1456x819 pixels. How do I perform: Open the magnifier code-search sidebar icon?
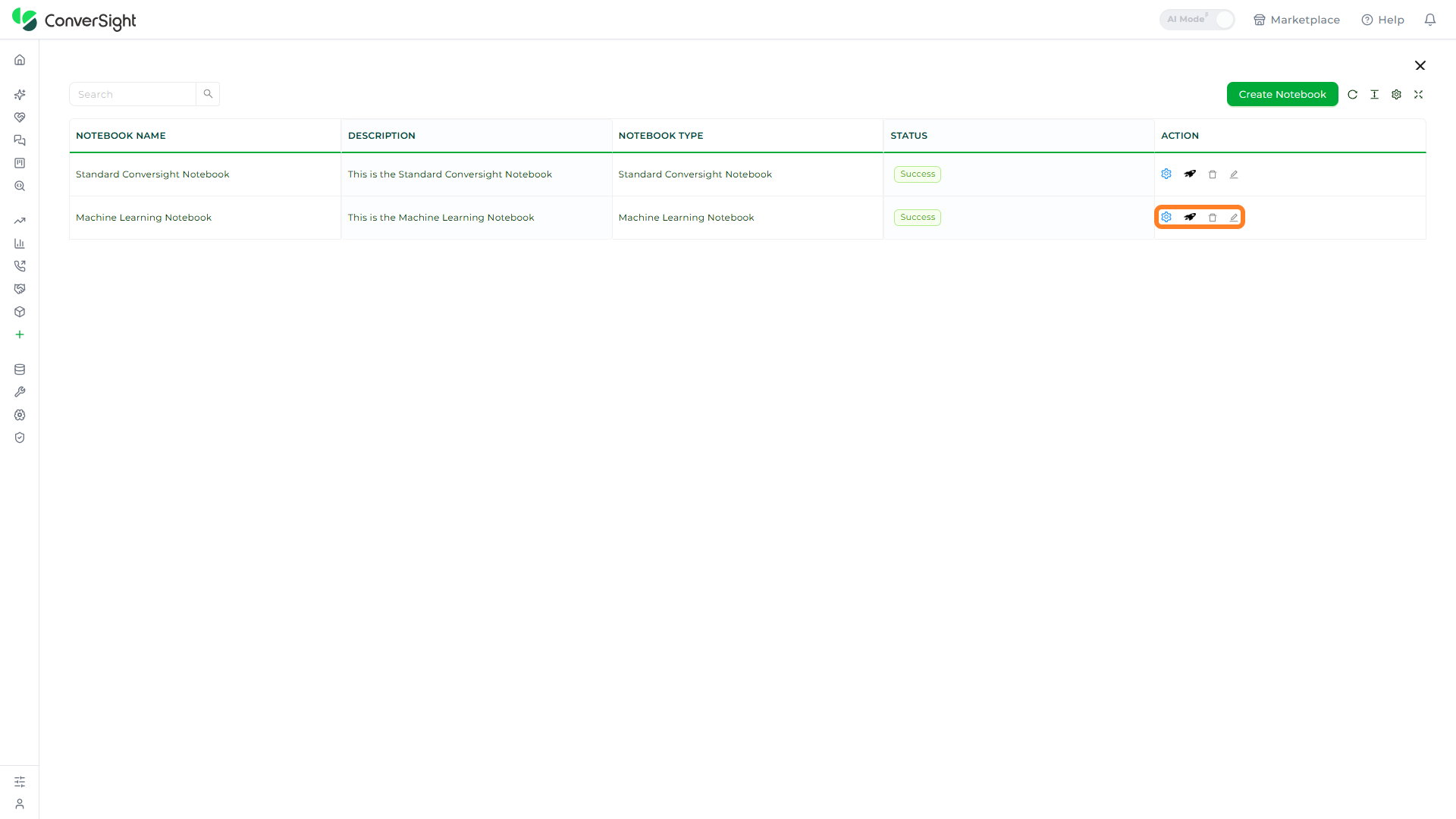tap(20, 186)
